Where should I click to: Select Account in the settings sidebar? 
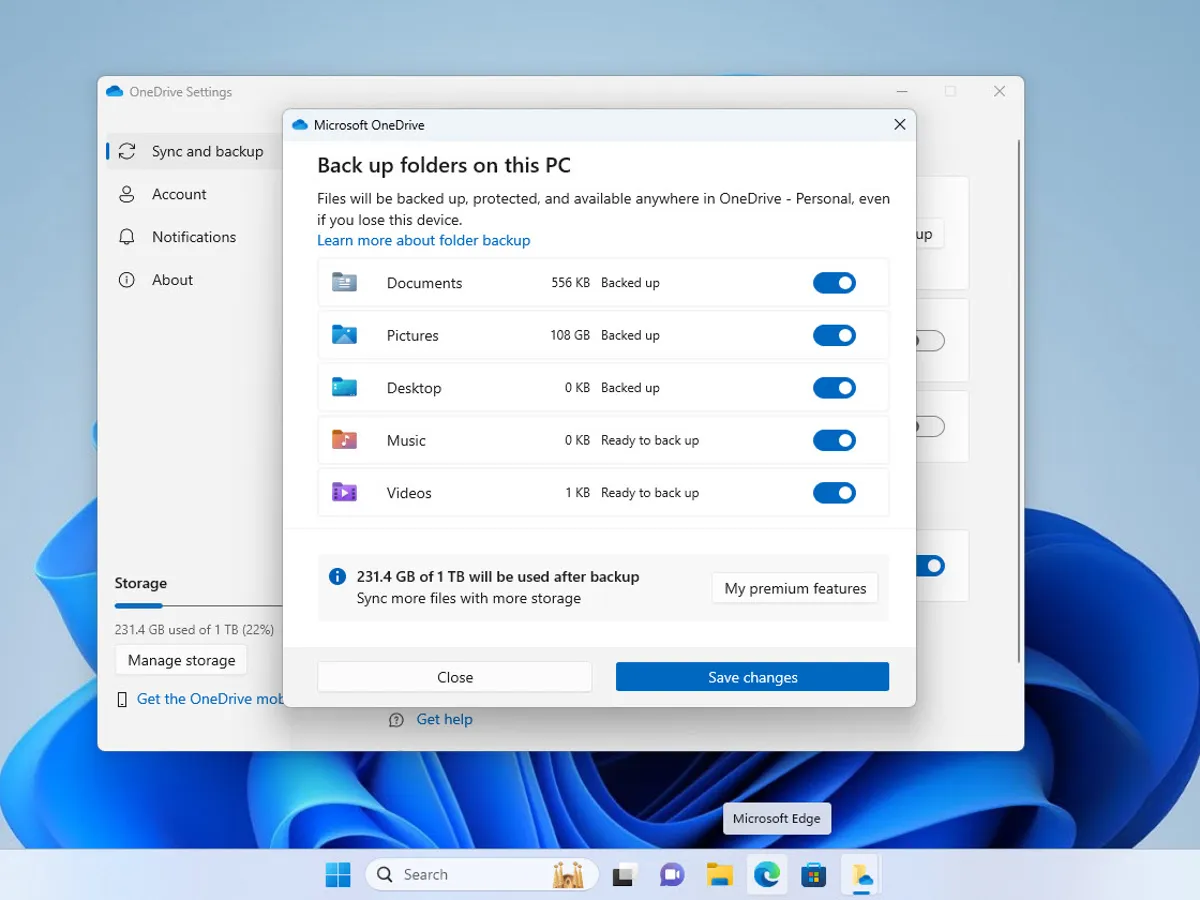(179, 194)
